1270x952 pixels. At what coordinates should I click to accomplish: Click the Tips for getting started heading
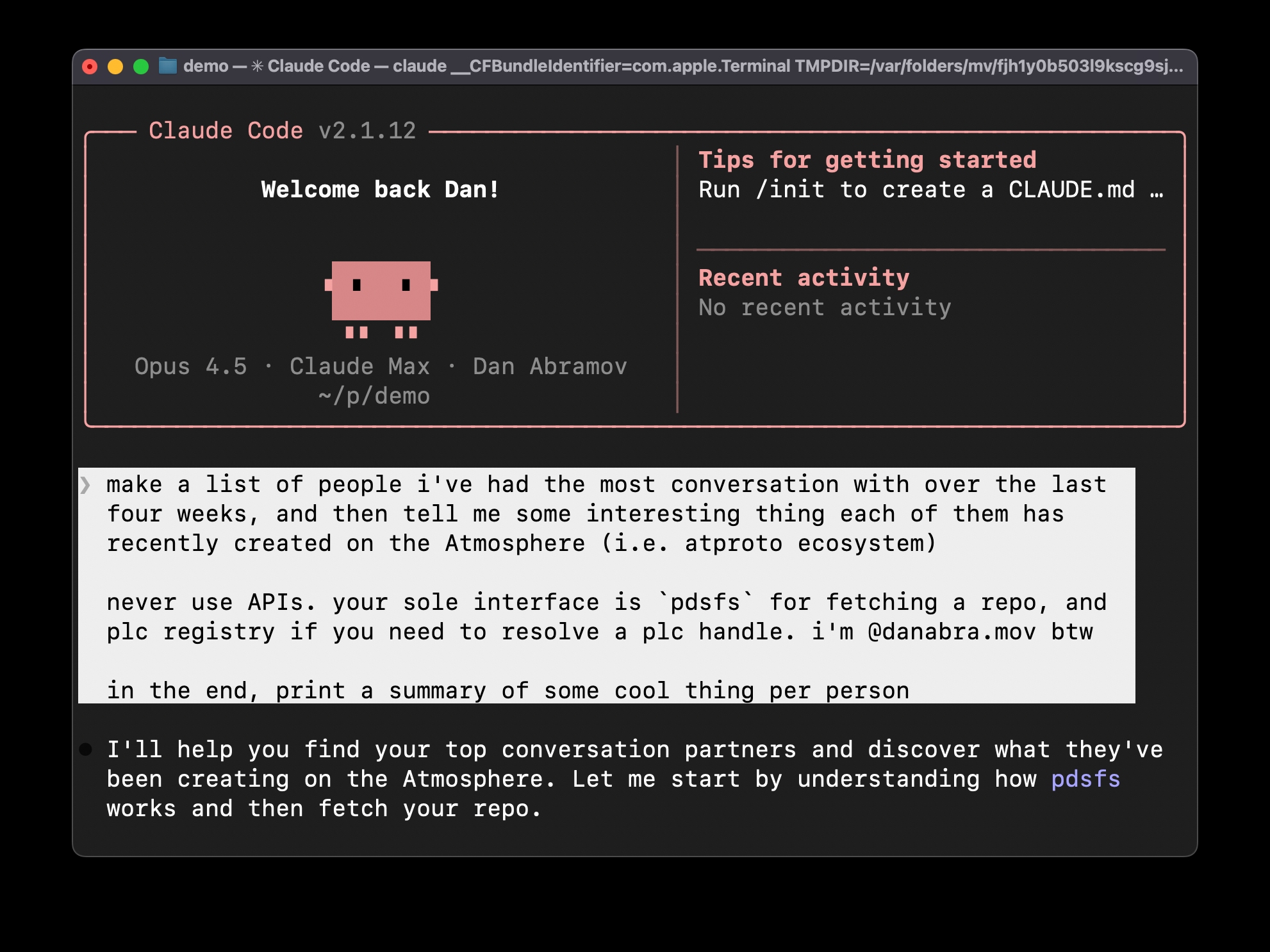(867, 160)
